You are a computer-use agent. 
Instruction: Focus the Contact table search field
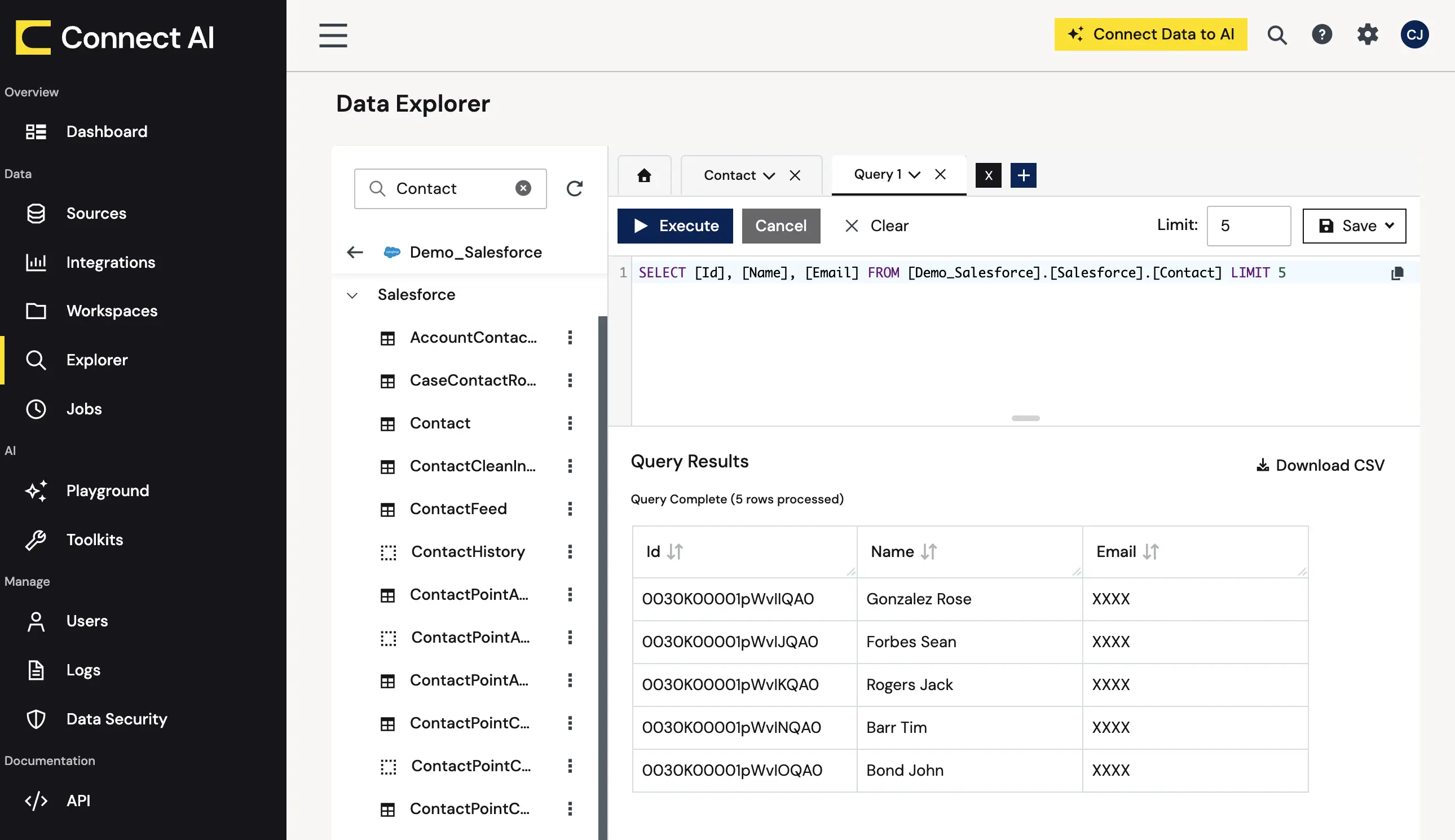tap(450, 188)
